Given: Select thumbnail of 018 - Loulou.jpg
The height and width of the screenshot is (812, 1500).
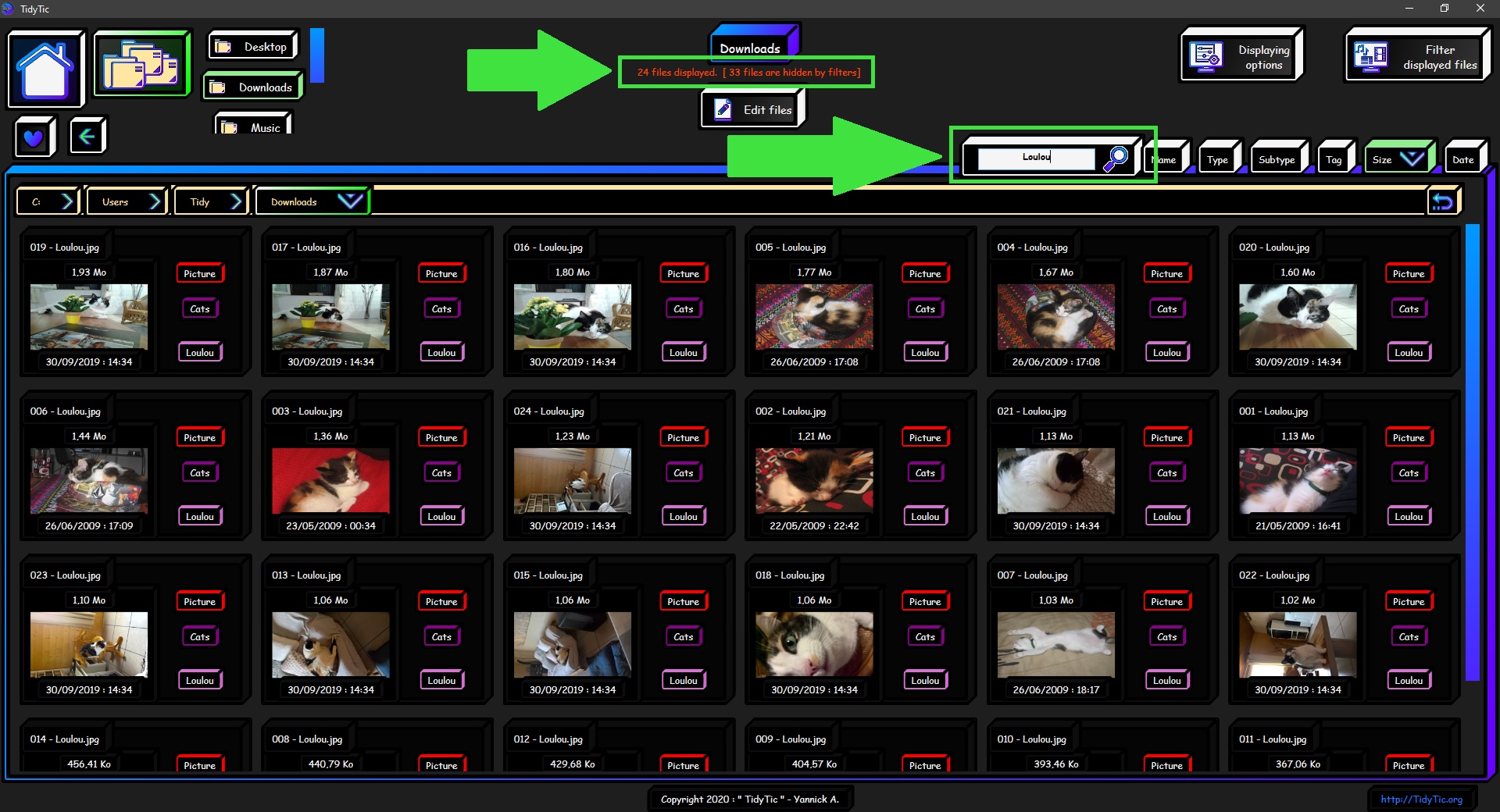Looking at the screenshot, I should pos(814,644).
